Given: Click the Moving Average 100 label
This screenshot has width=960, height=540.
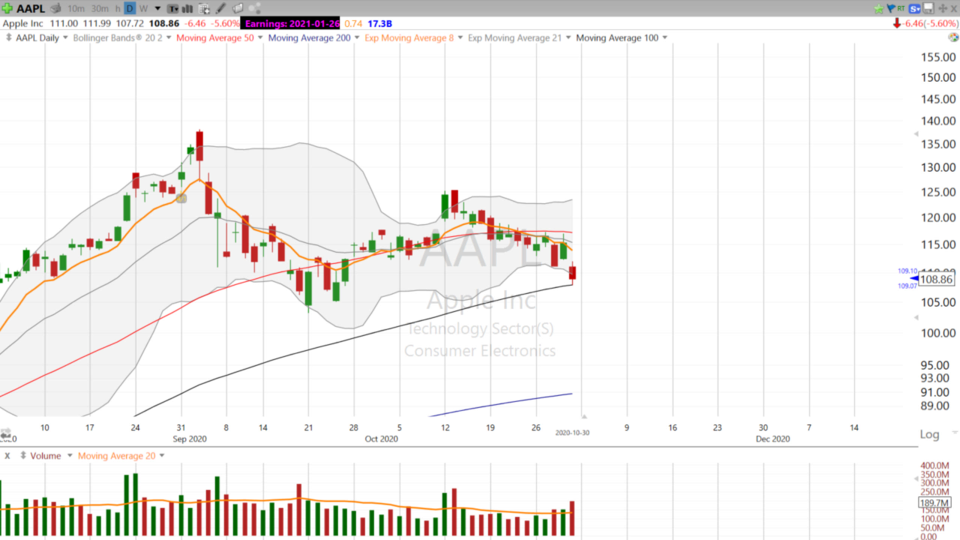Looking at the screenshot, I should tap(617, 37).
